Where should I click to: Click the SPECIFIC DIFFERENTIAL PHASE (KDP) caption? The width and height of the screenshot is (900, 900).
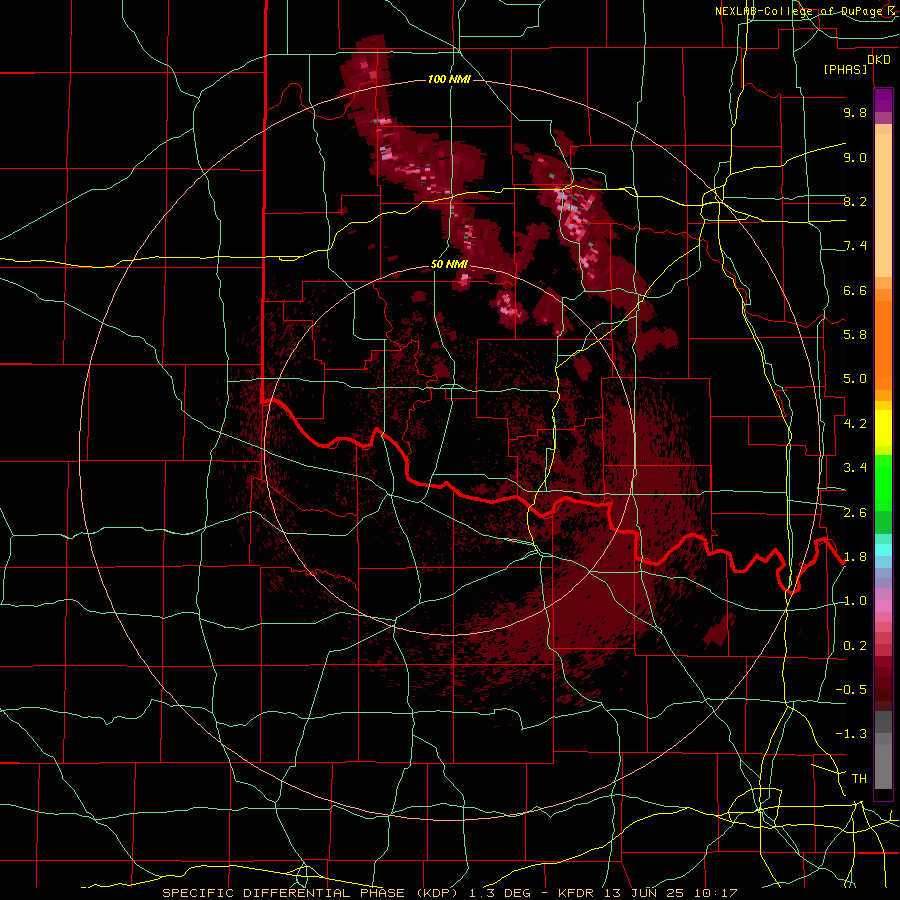pyautogui.click(x=311, y=893)
